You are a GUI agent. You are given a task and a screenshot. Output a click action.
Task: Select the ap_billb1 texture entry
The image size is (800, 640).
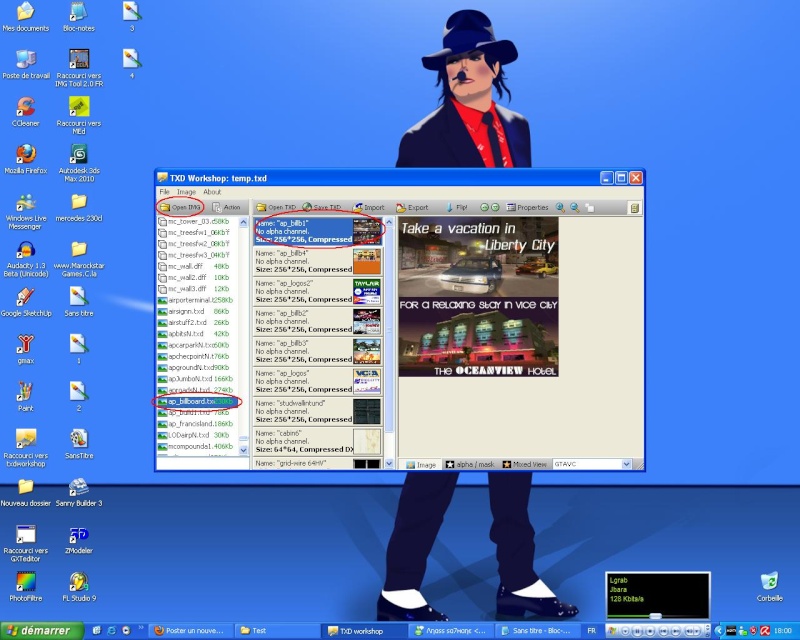coord(318,231)
